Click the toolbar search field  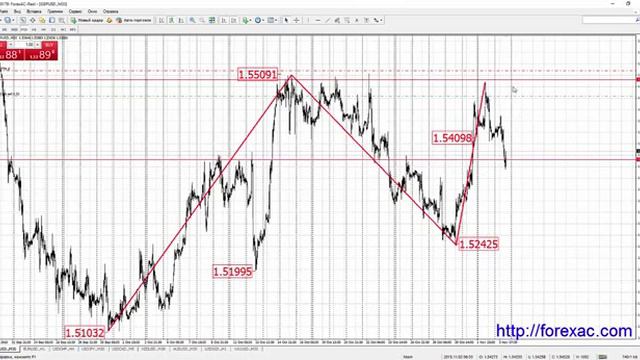[609, 20]
